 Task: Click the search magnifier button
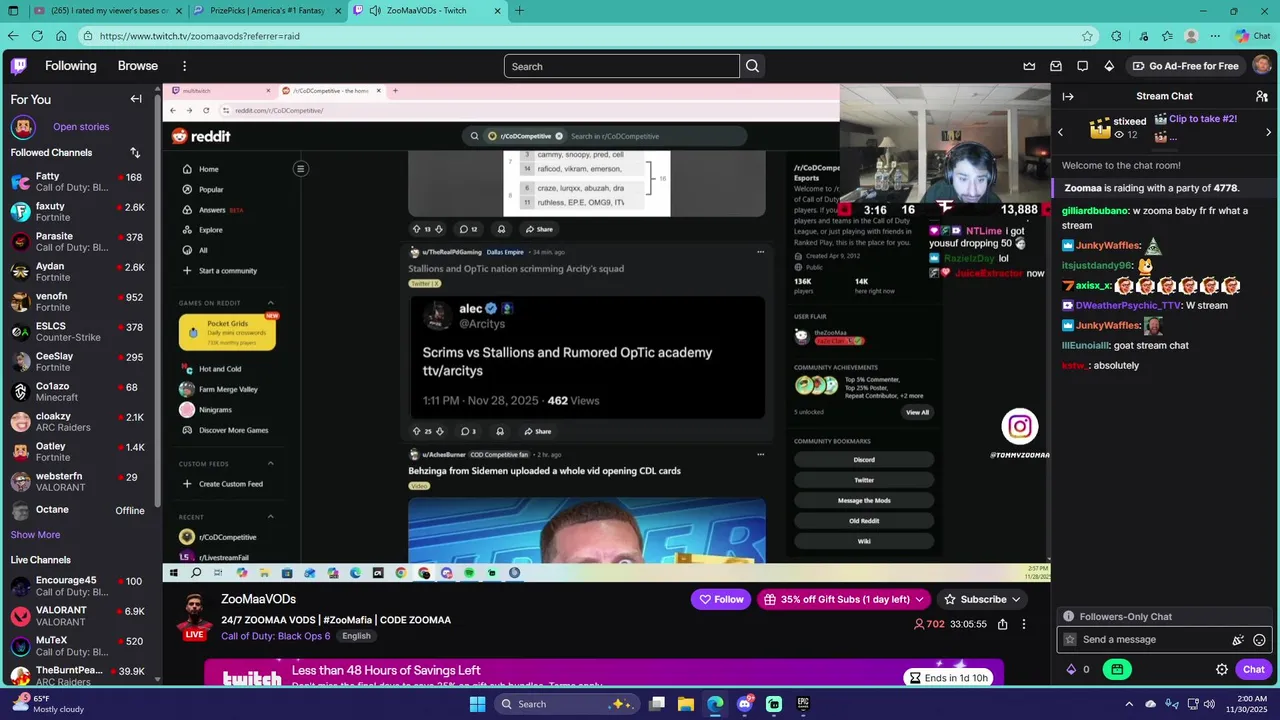[753, 66]
